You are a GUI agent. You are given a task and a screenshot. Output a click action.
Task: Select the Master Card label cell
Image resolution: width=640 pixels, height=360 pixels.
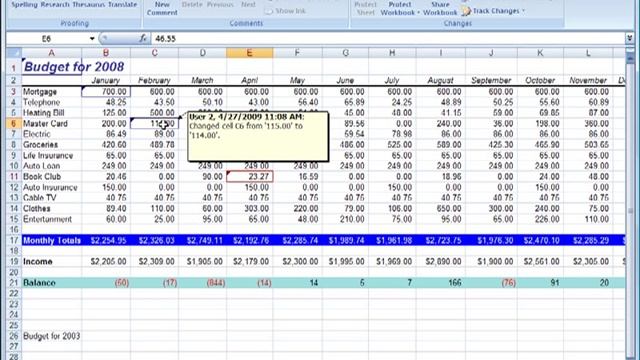51,123
